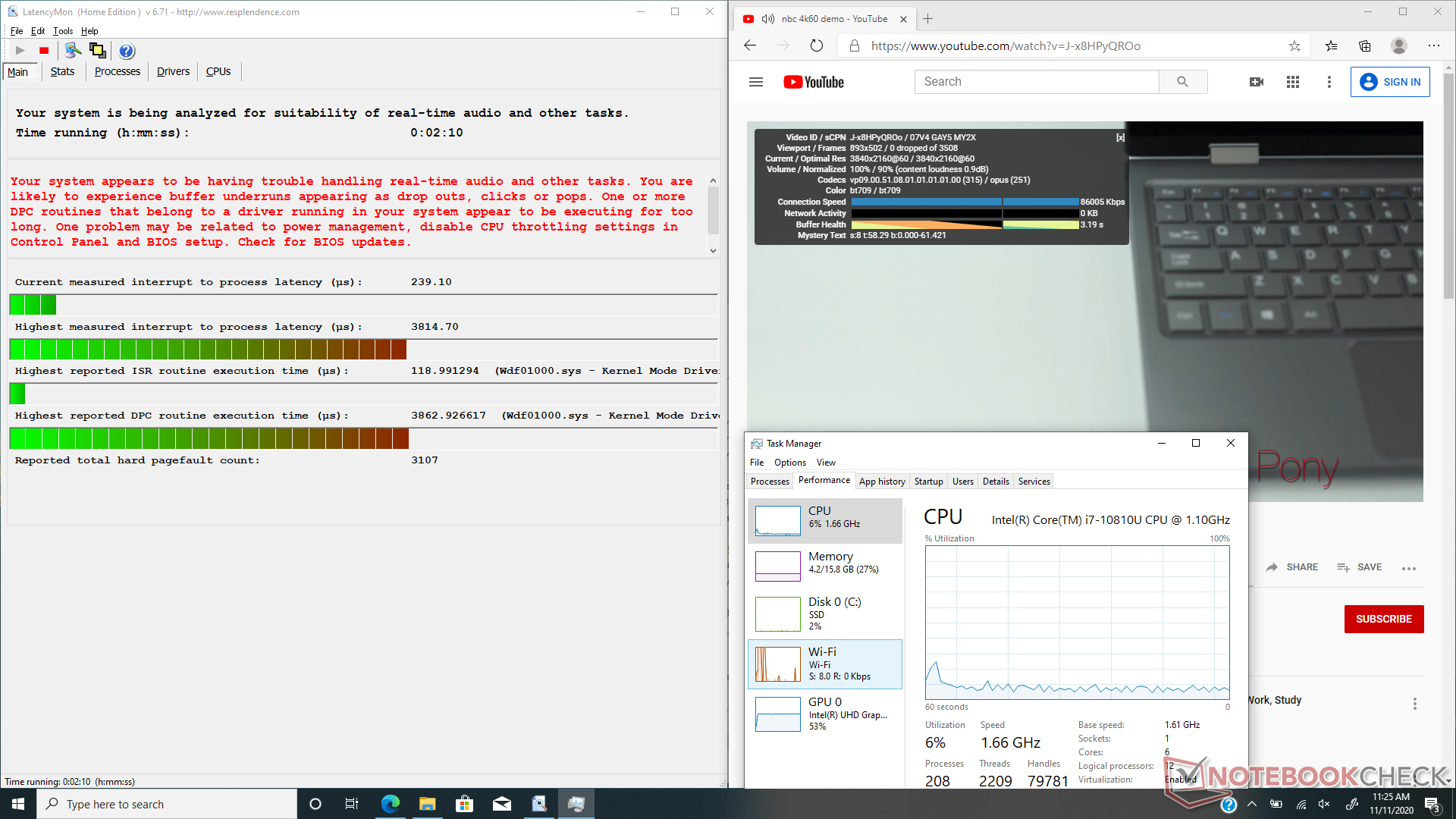Screen dimensions: 1456x819
Task: Open File Explorer from the taskbar
Action: [x=427, y=804]
